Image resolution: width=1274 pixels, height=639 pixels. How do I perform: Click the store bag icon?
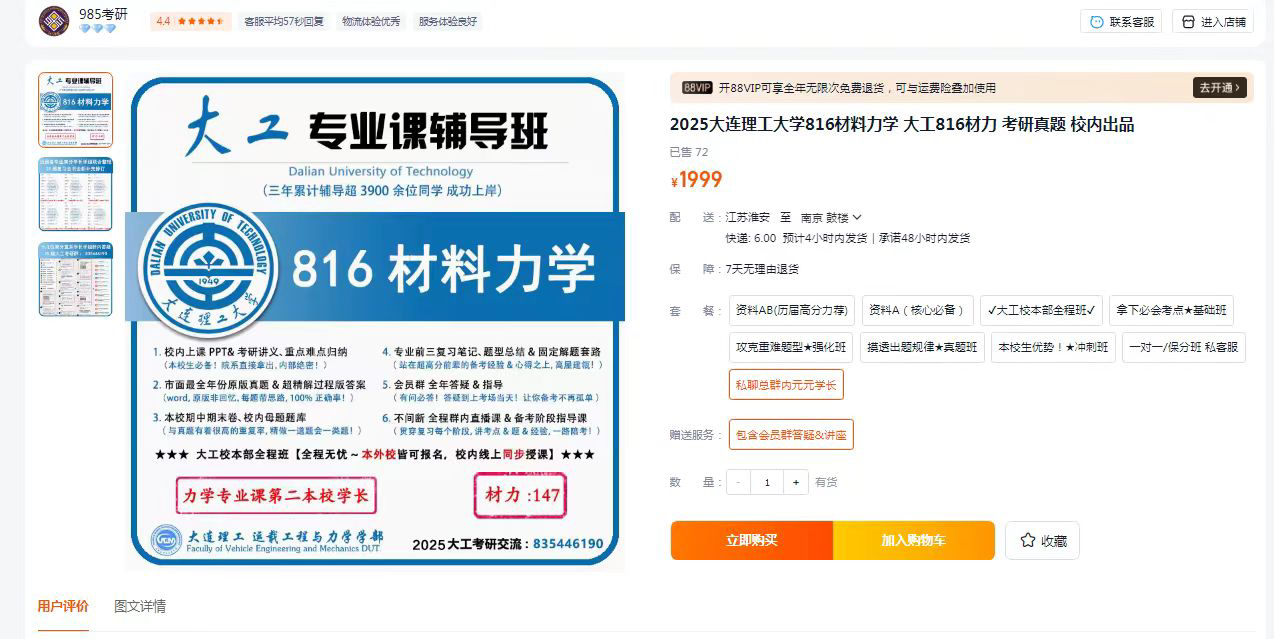1188,22
